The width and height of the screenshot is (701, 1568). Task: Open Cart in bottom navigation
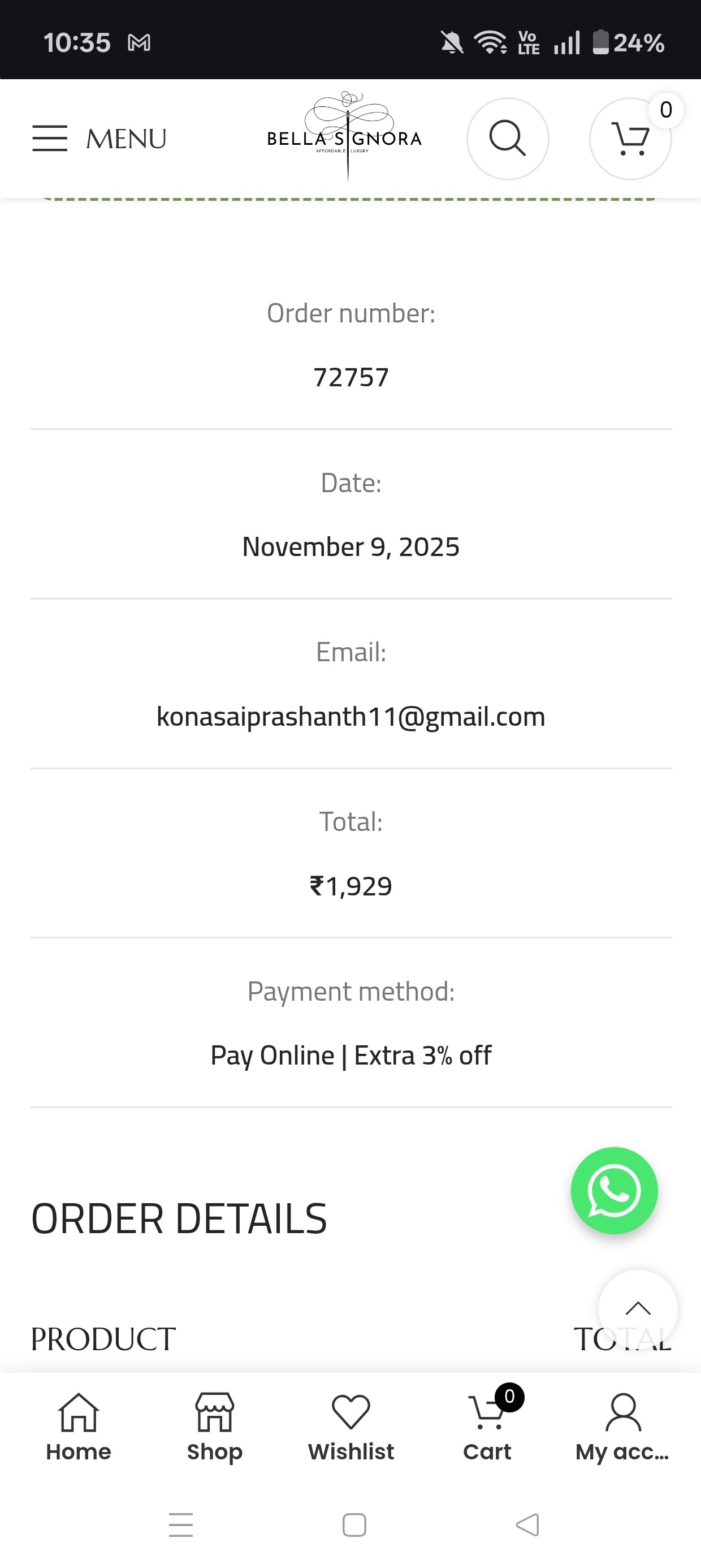[x=487, y=1427]
